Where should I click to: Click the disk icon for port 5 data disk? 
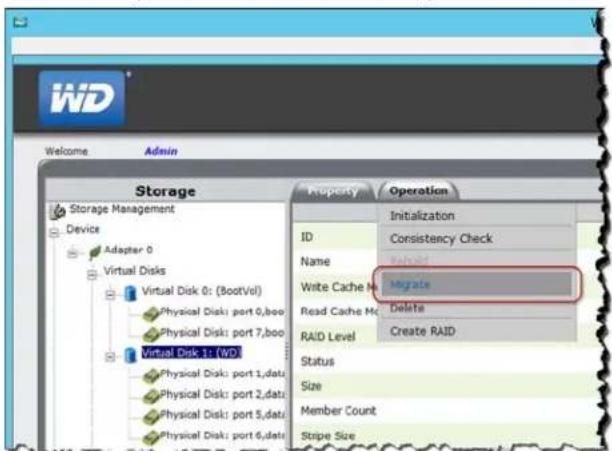151,417
